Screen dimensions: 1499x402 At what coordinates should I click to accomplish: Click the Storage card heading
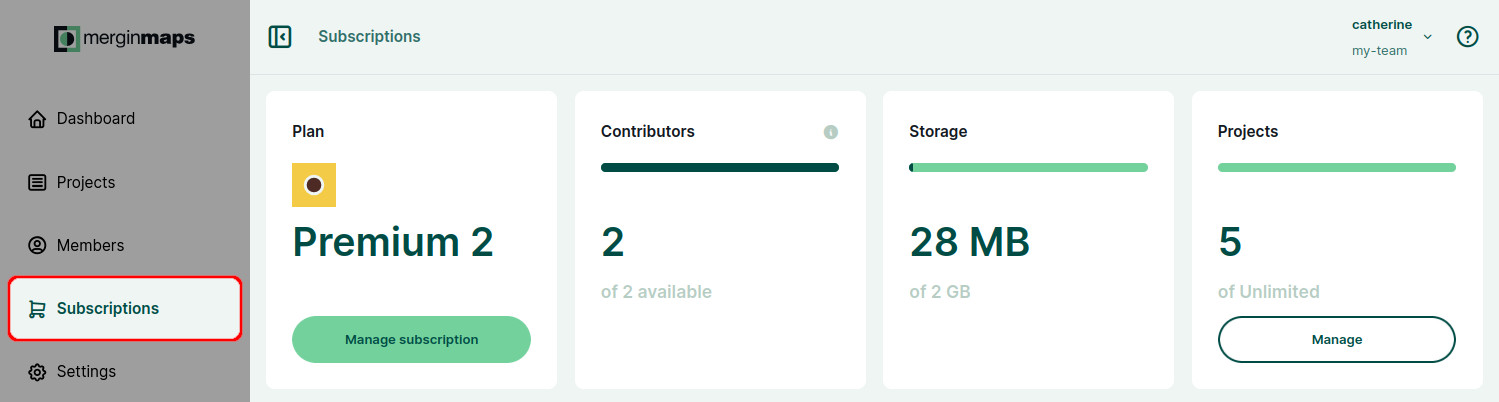pyautogui.click(x=938, y=132)
